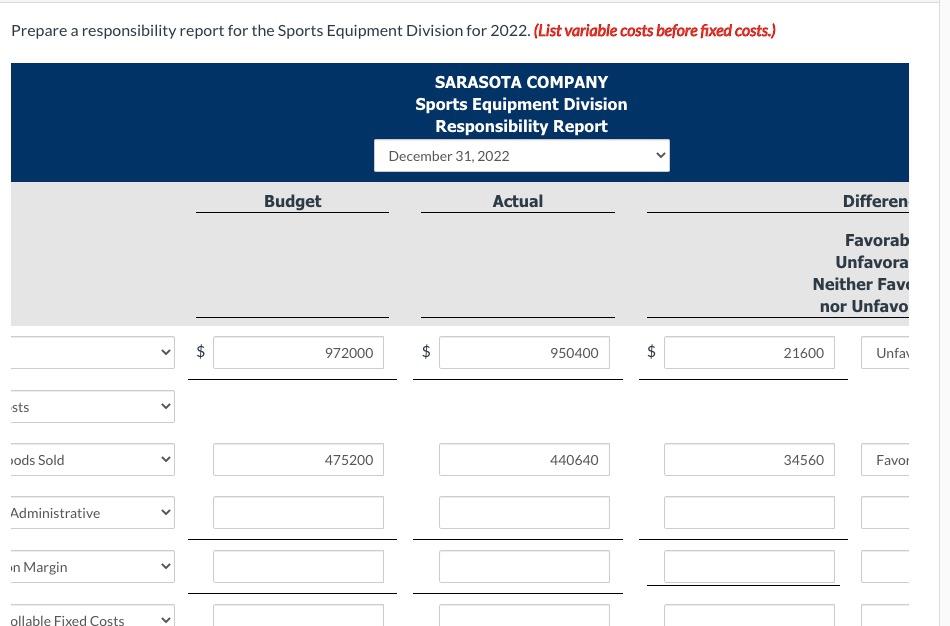Select the Budget field showing 475200
Image resolution: width=950 pixels, height=626 pixels.
(x=298, y=460)
